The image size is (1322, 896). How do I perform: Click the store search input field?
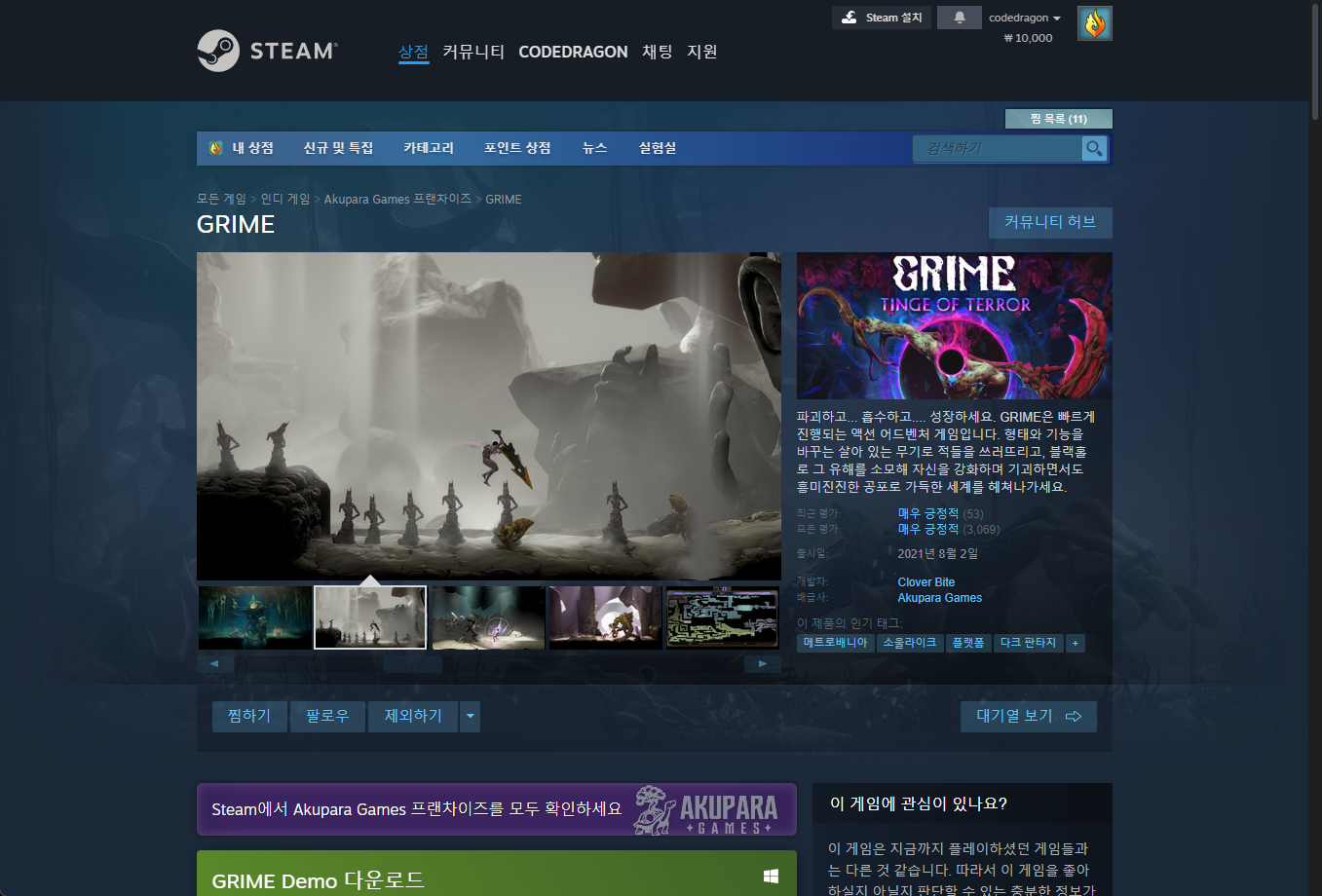[998, 148]
